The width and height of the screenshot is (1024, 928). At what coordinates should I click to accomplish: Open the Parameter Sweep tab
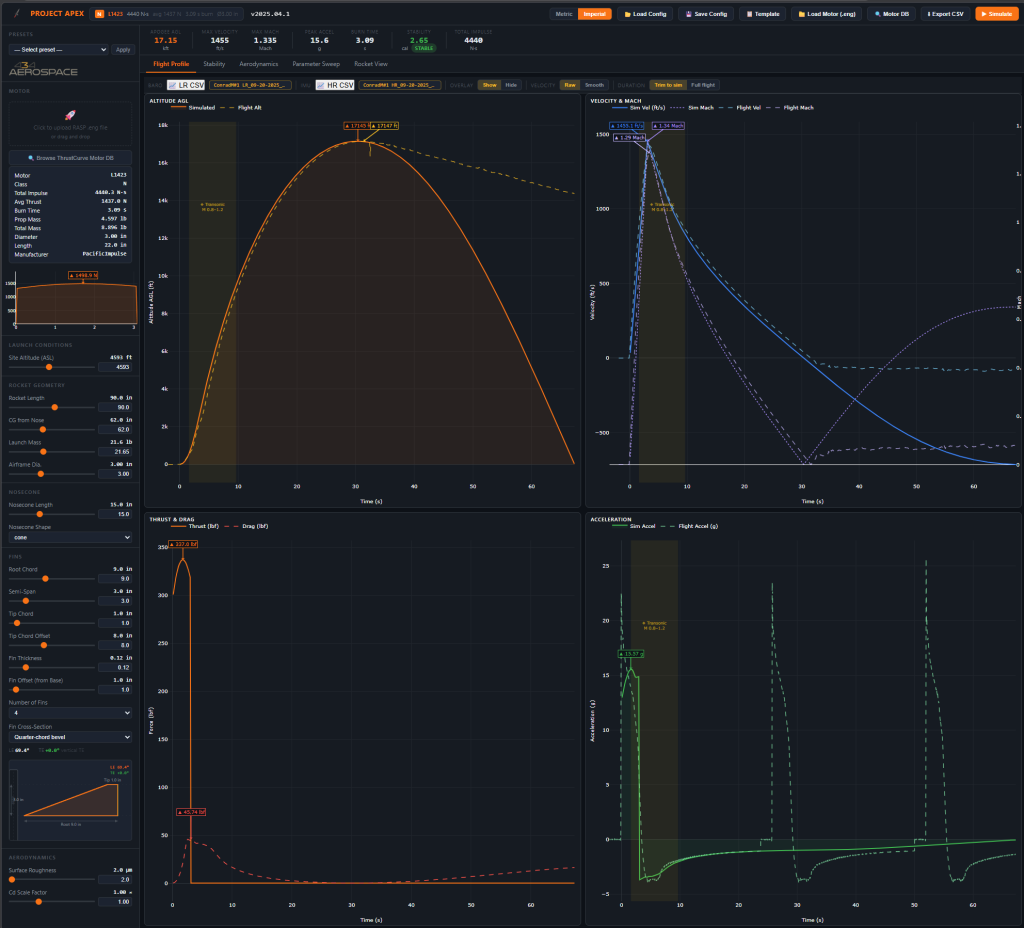click(x=316, y=64)
